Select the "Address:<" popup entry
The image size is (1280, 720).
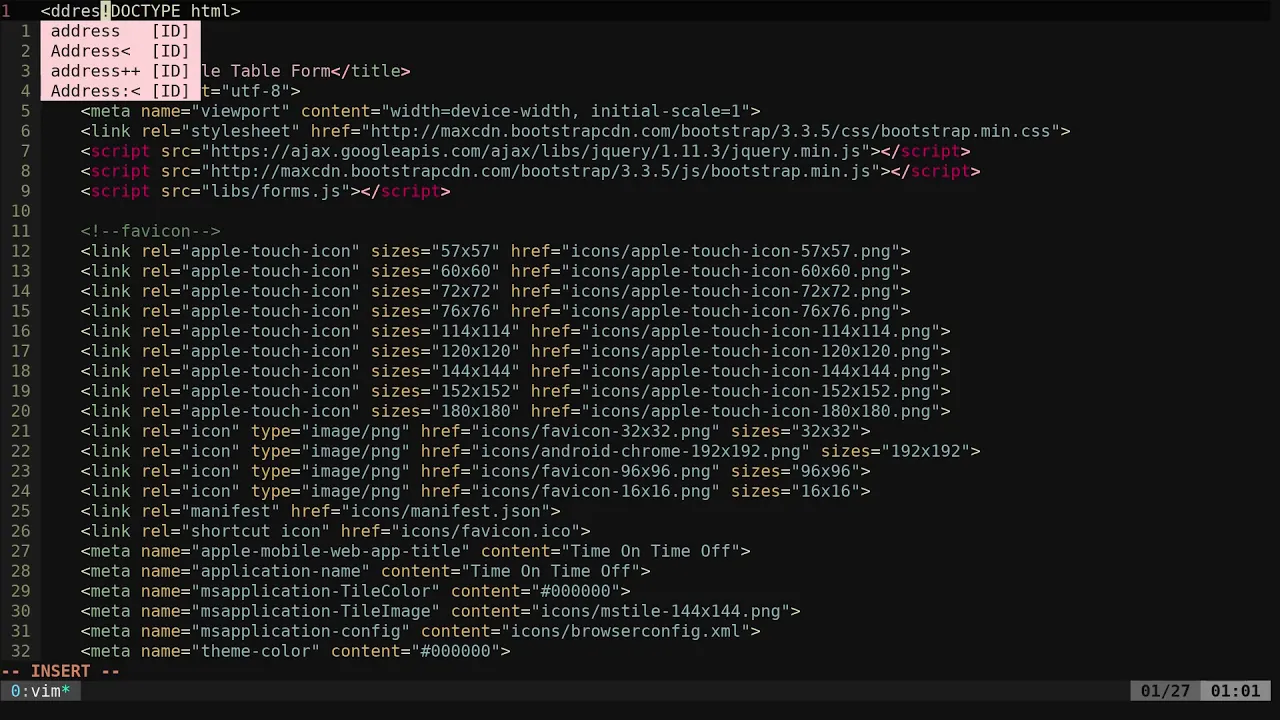(x=120, y=91)
